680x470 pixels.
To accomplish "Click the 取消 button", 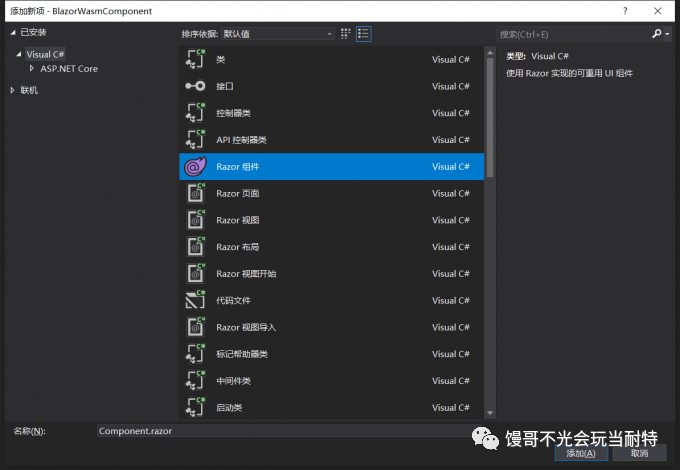I will point(640,454).
